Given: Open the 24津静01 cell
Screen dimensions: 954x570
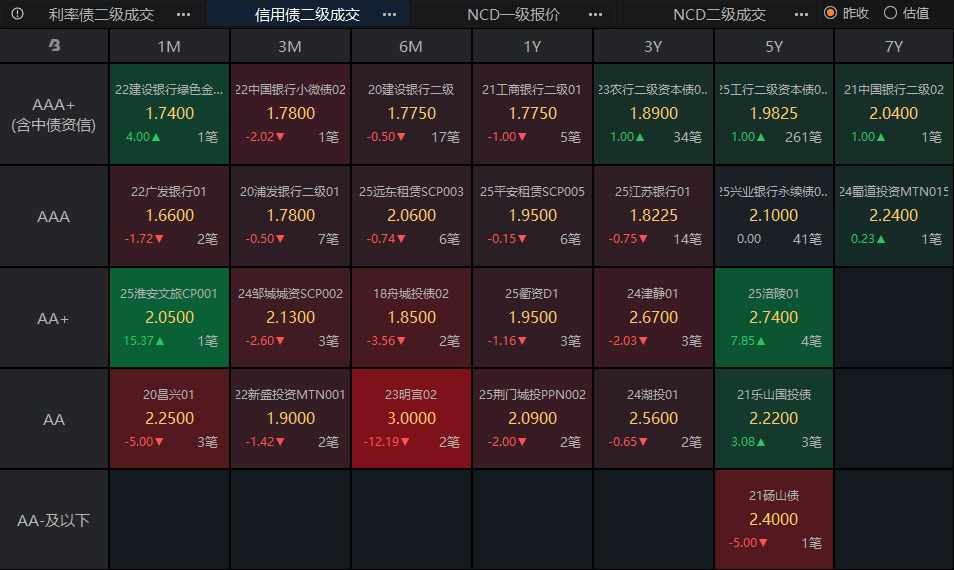Looking at the screenshot, I should pyautogui.click(x=653, y=318).
